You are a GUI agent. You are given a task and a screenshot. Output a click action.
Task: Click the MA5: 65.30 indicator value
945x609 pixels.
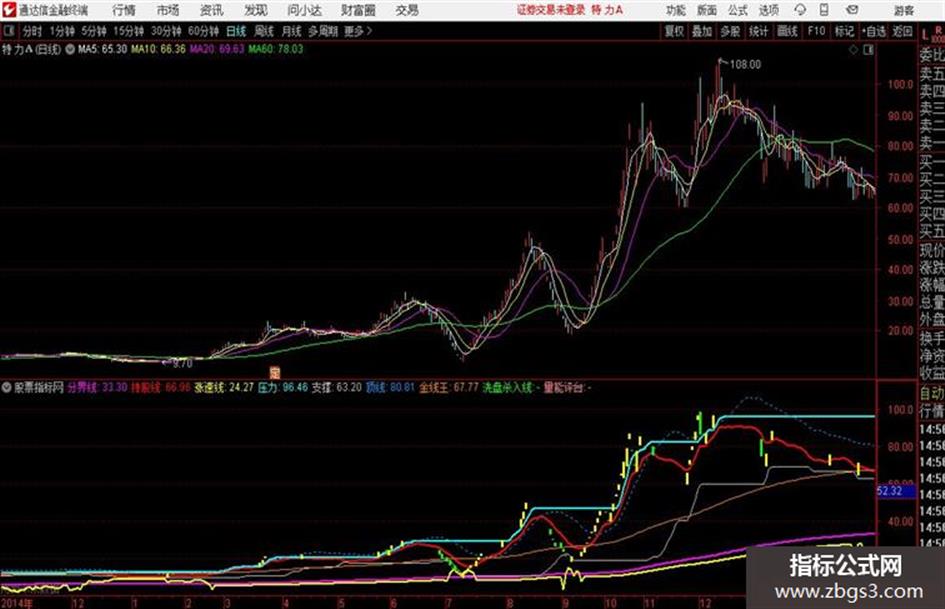click(x=102, y=49)
